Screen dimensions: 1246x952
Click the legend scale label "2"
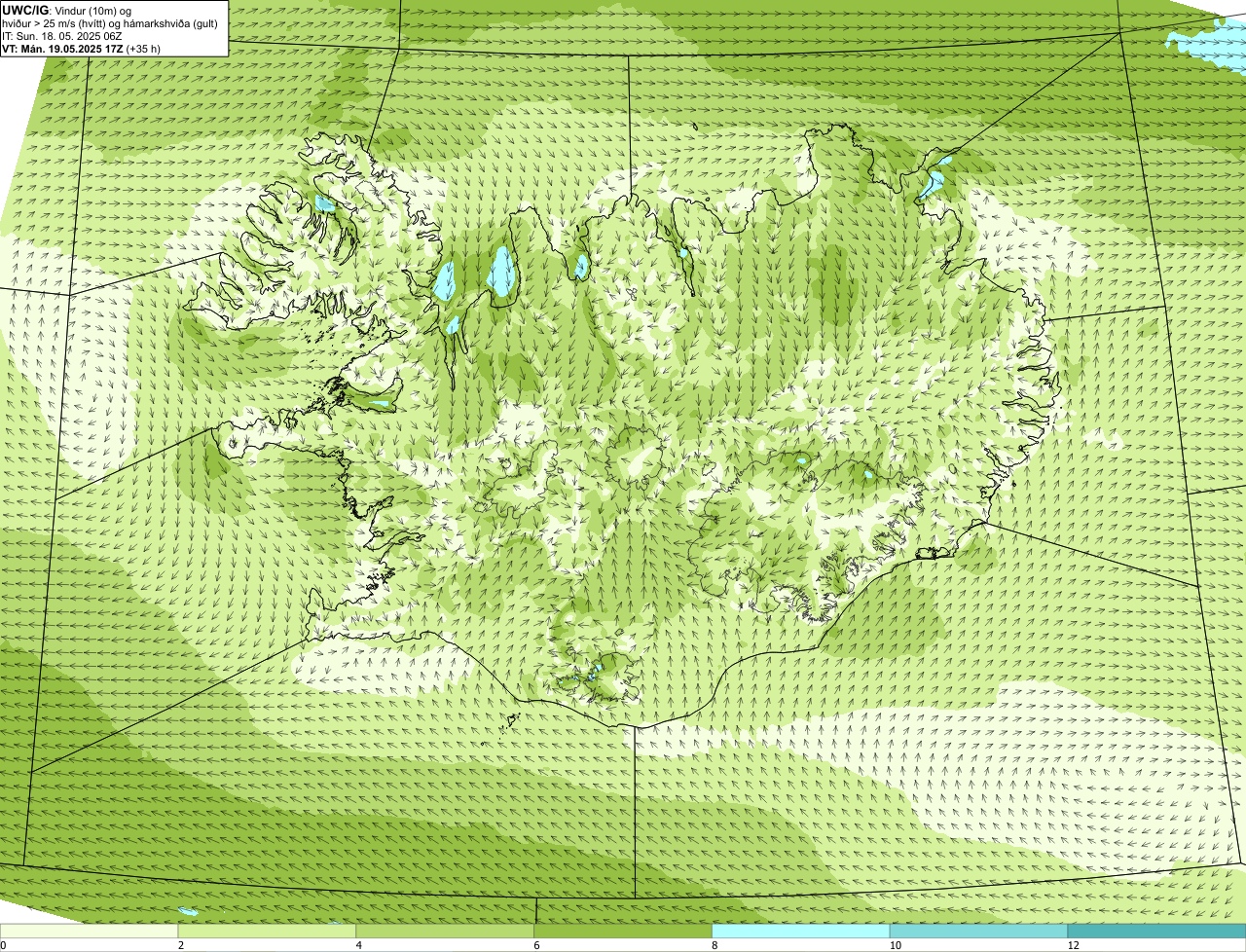181,945
